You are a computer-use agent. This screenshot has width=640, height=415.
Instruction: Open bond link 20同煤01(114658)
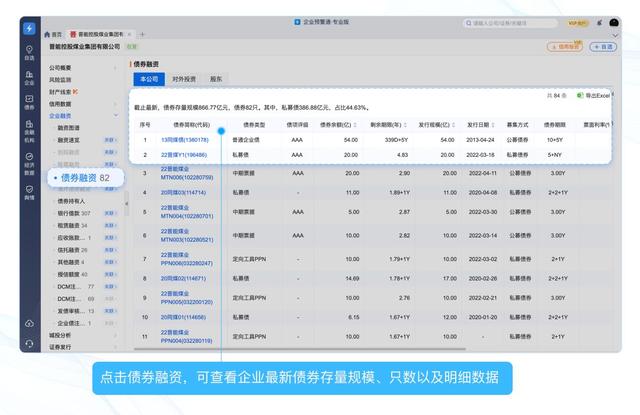(x=183, y=317)
